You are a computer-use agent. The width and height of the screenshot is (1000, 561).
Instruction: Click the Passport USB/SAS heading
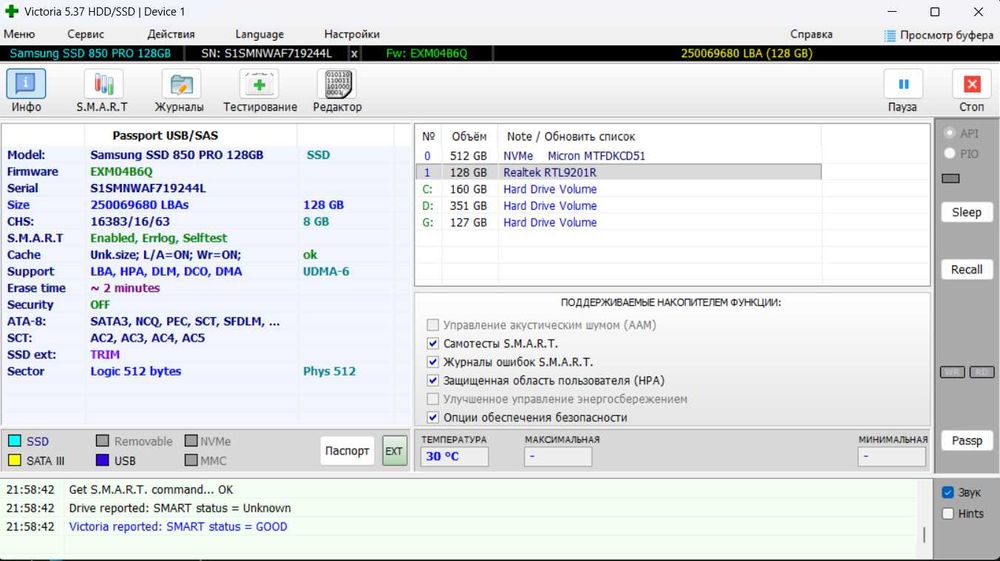[x=165, y=135]
